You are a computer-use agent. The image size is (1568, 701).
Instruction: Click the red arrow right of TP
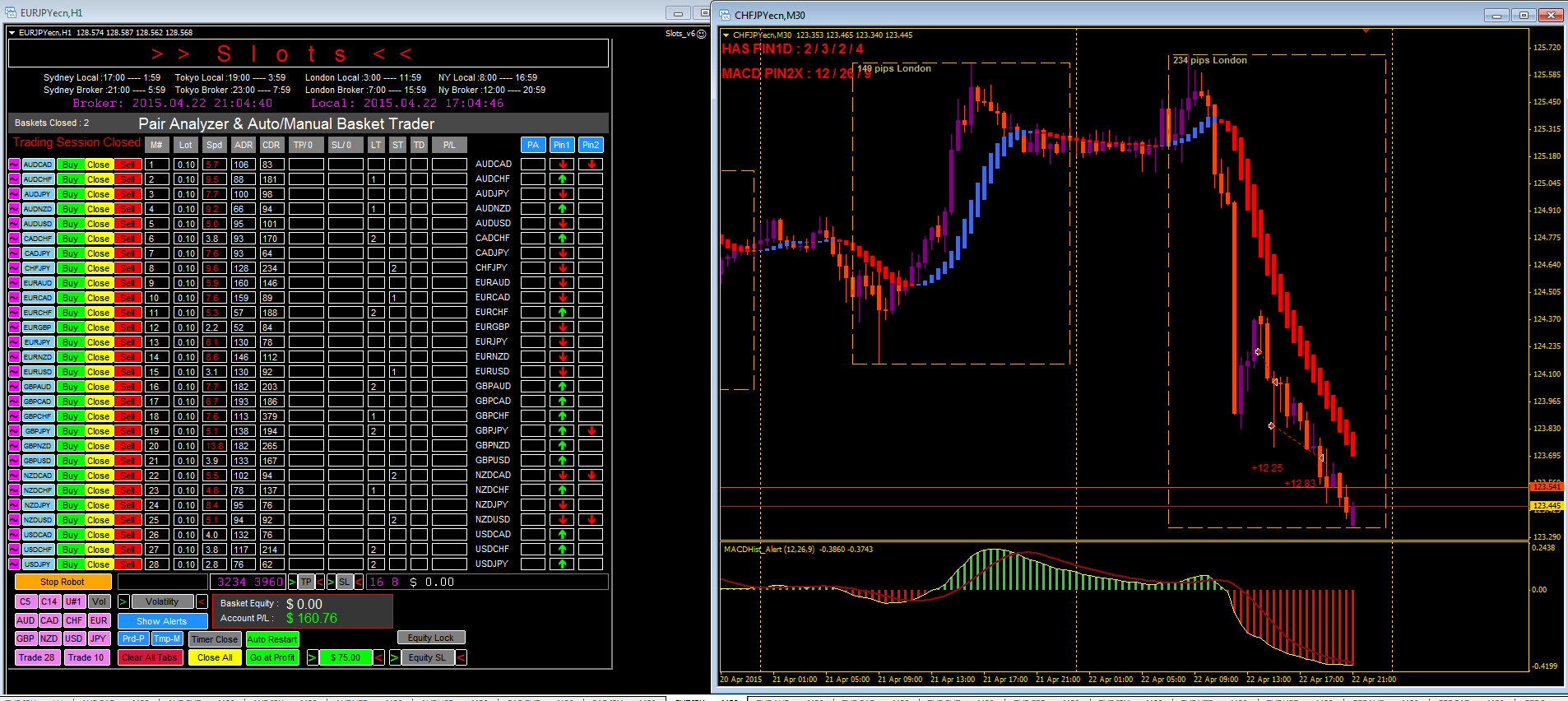pos(320,582)
